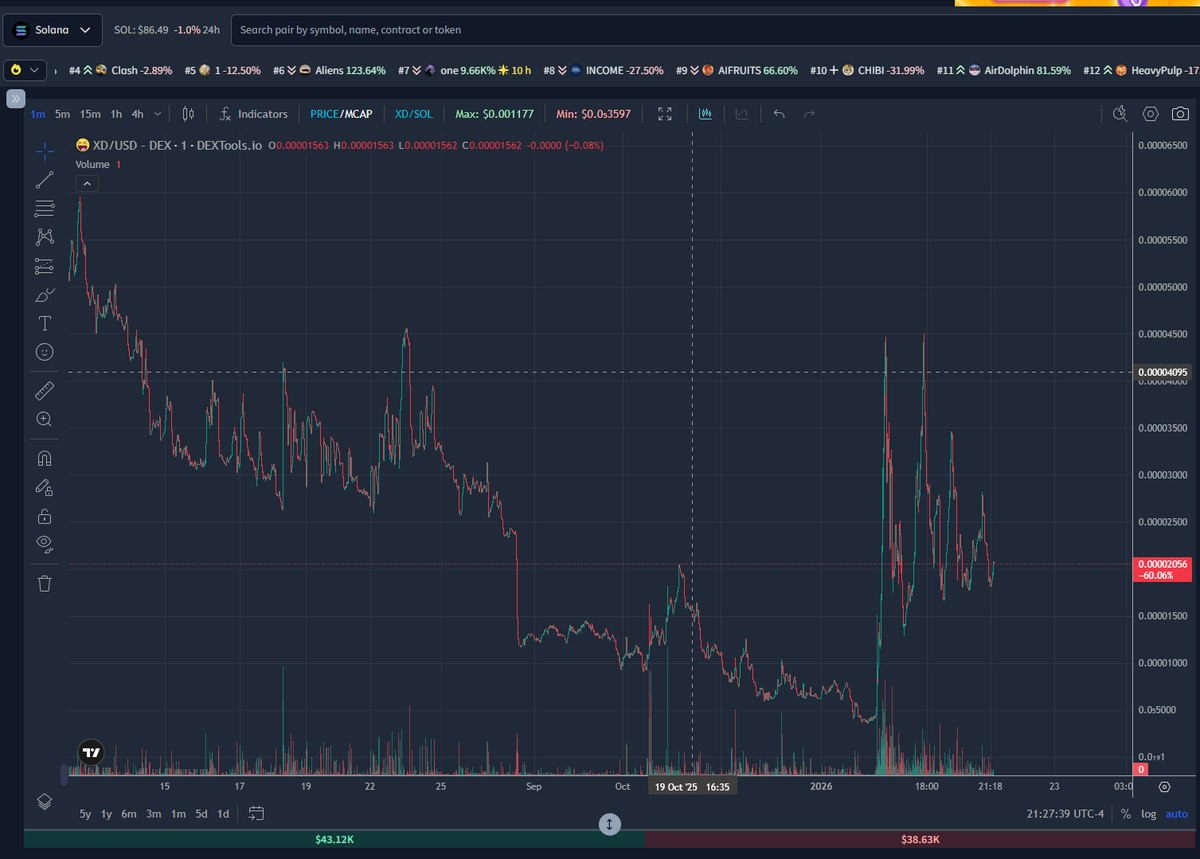Set date range to 5d

(202, 814)
